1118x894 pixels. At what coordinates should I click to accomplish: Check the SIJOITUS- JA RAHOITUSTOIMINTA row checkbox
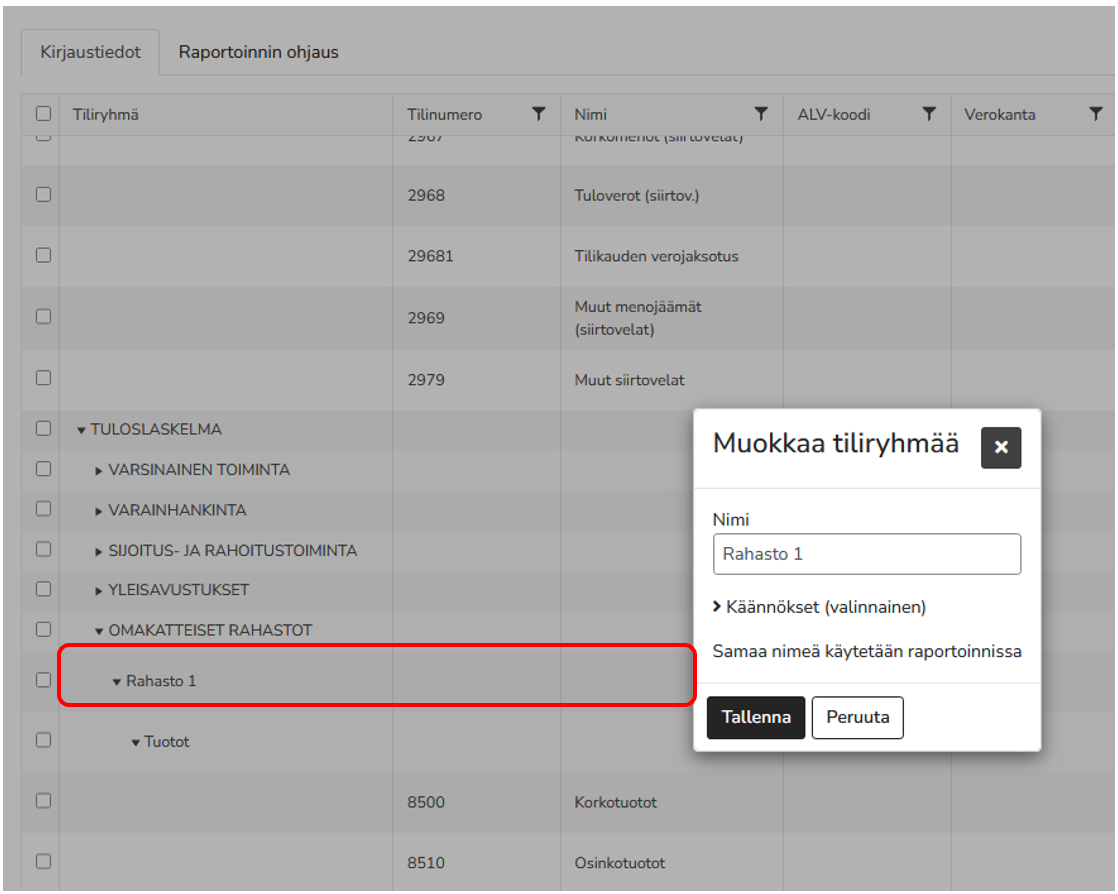point(43,550)
